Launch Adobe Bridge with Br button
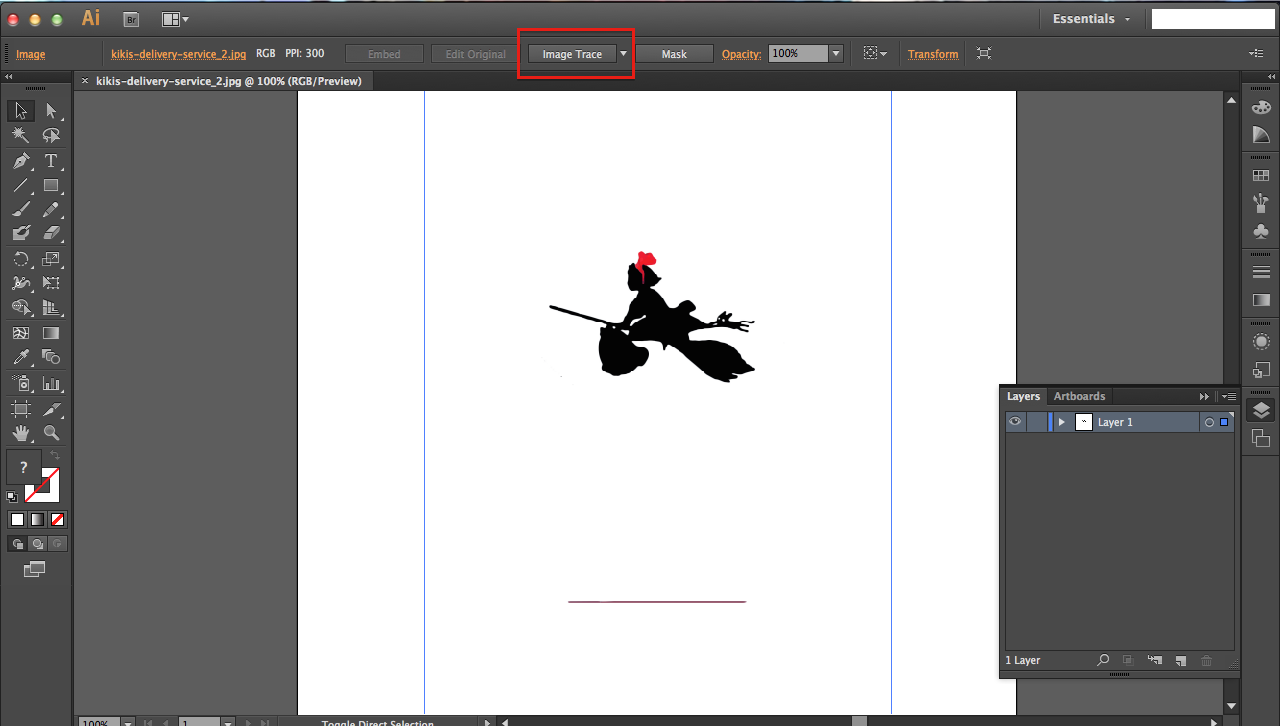Screen dimensions: 1280x726 pyautogui.click(x=130, y=19)
